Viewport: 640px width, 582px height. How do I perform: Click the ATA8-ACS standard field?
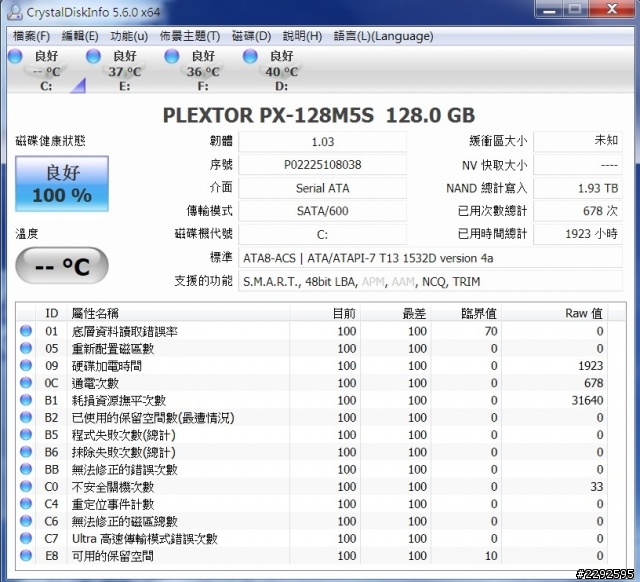(x=431, y=258)
